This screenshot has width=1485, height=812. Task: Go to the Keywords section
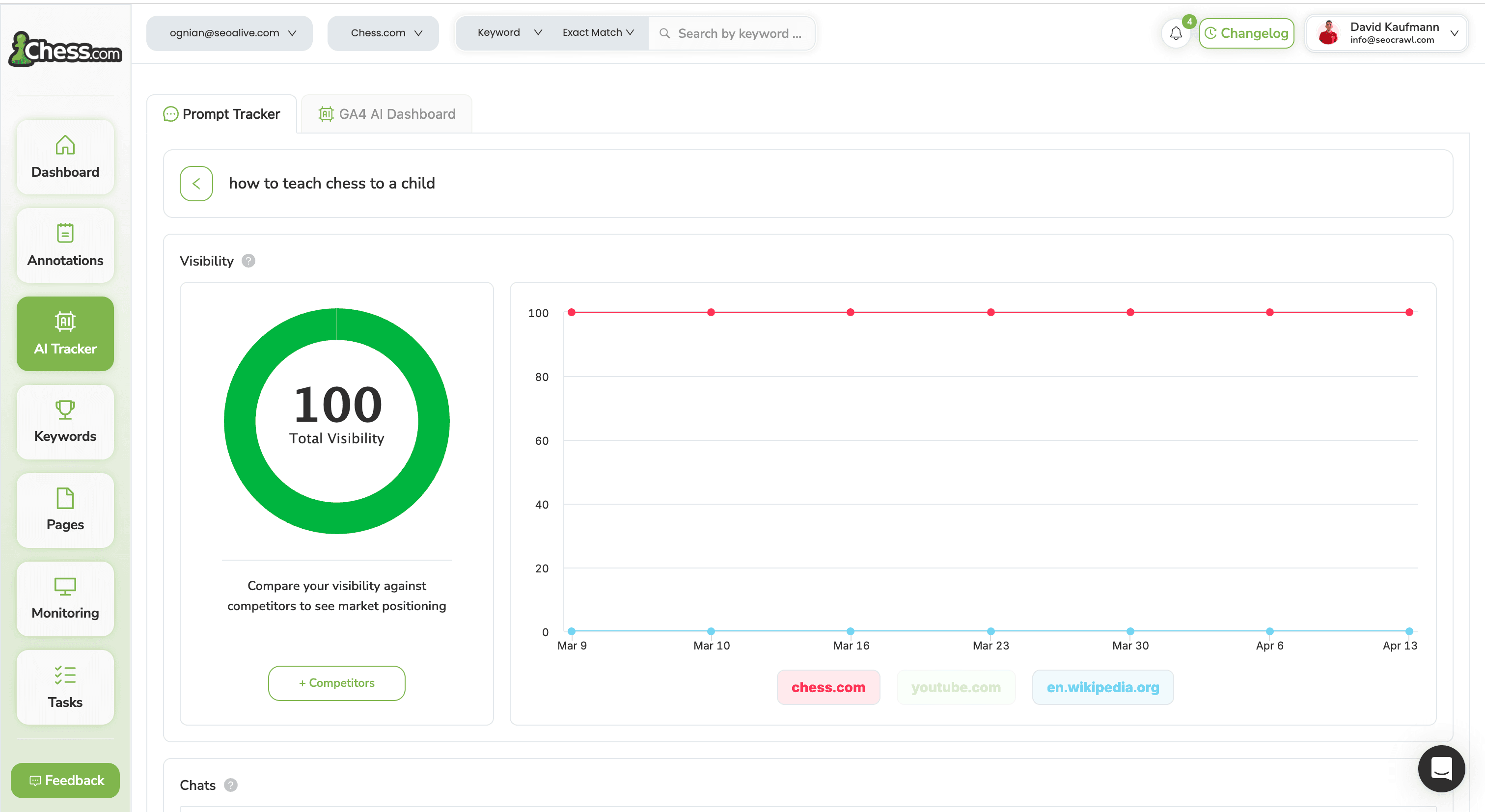coord(65,422)
